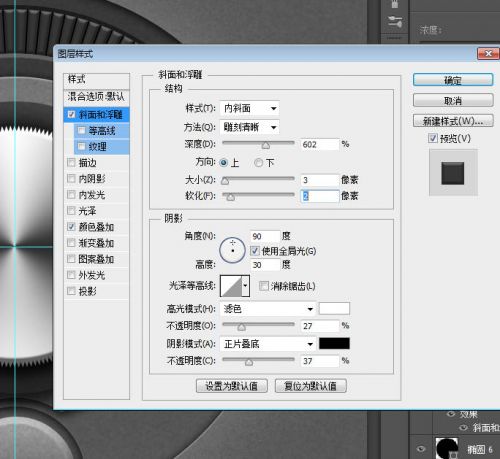Click the brush settings sliders icon

click(x=395, y=22)
